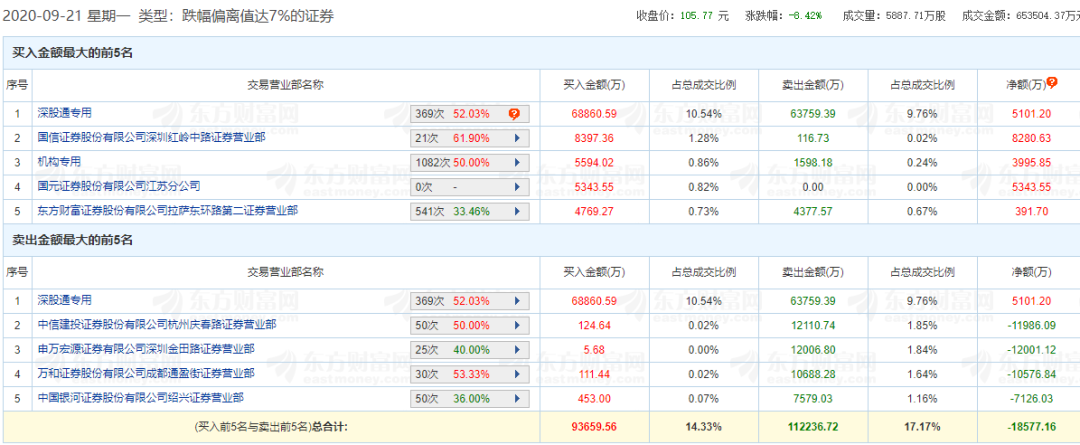The width and height of the screenshot is (1080, 445).
Task: Expand the arrow for 国信证券 21次 stats
Action: point(517,138)
